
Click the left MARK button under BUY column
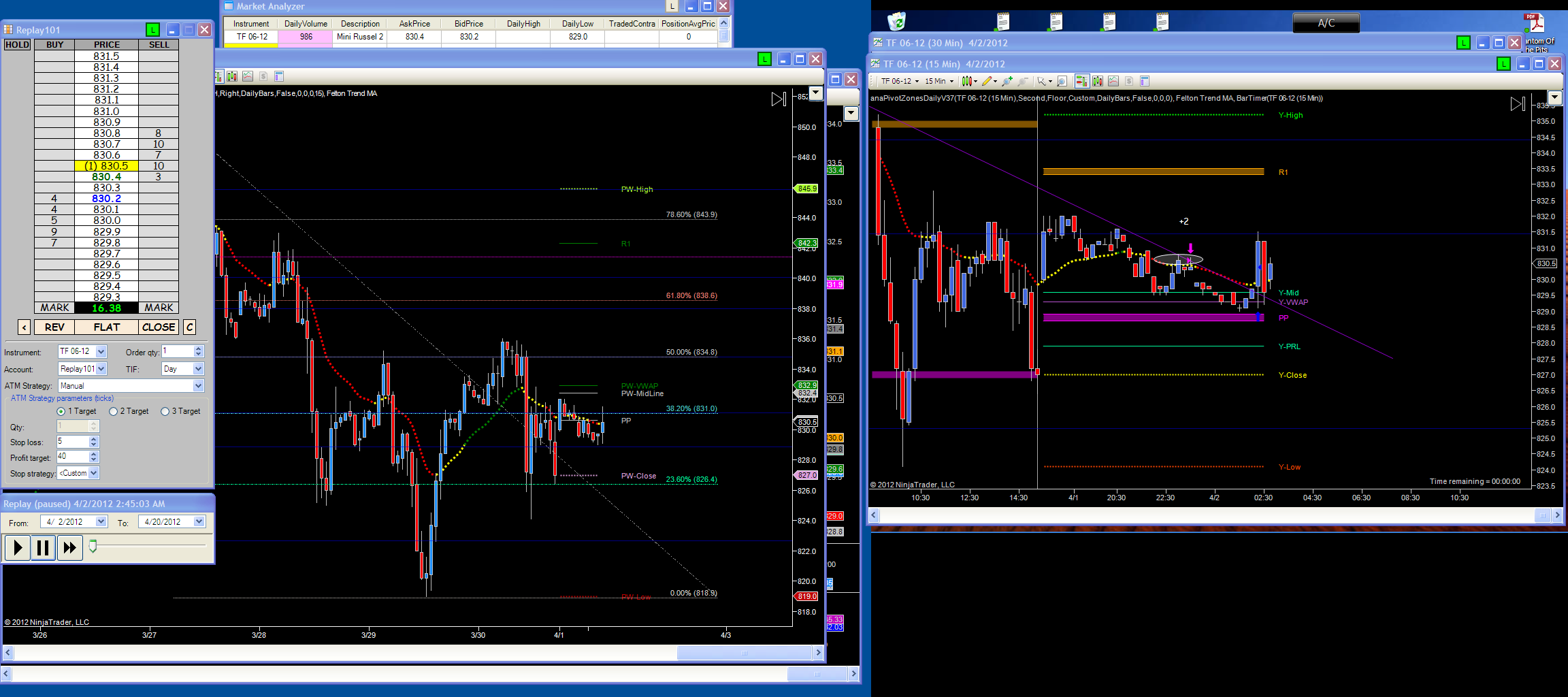(54, 308)
